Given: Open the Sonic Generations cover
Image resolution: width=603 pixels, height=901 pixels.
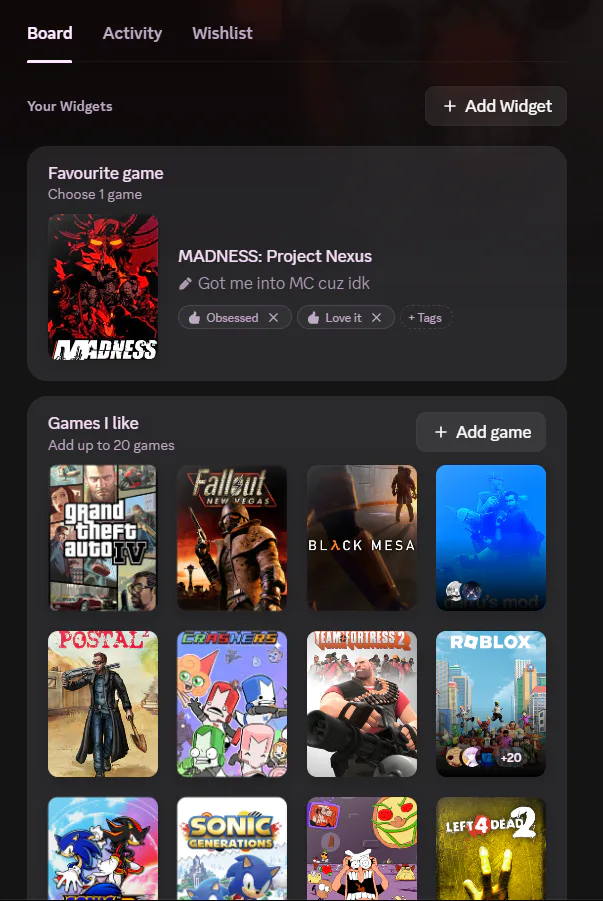Looking at the screenshot, I should point(232,848).
